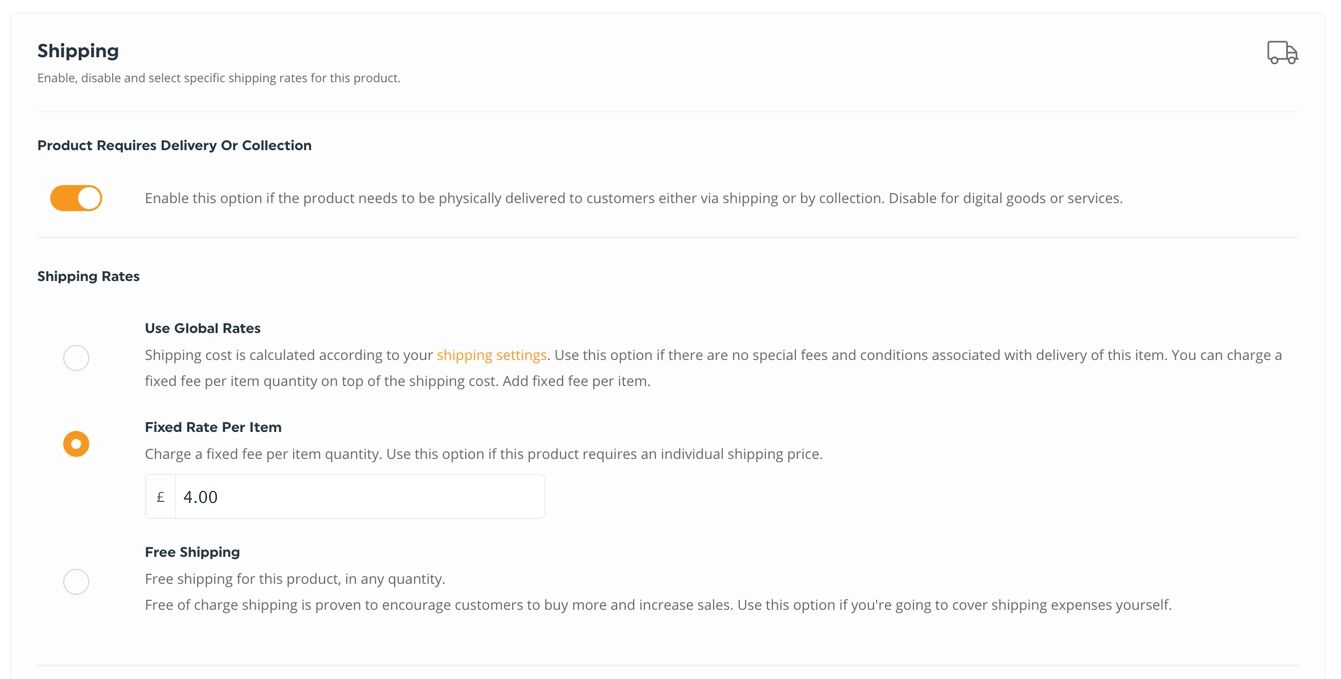The image size is (1341, 679).
Task: Open the shipping settings link
Action: point(491,355)
